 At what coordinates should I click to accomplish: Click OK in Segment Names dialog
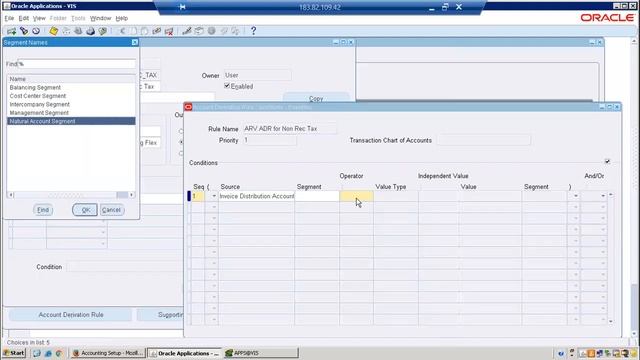pyautogui.click(x=85, y=210)
